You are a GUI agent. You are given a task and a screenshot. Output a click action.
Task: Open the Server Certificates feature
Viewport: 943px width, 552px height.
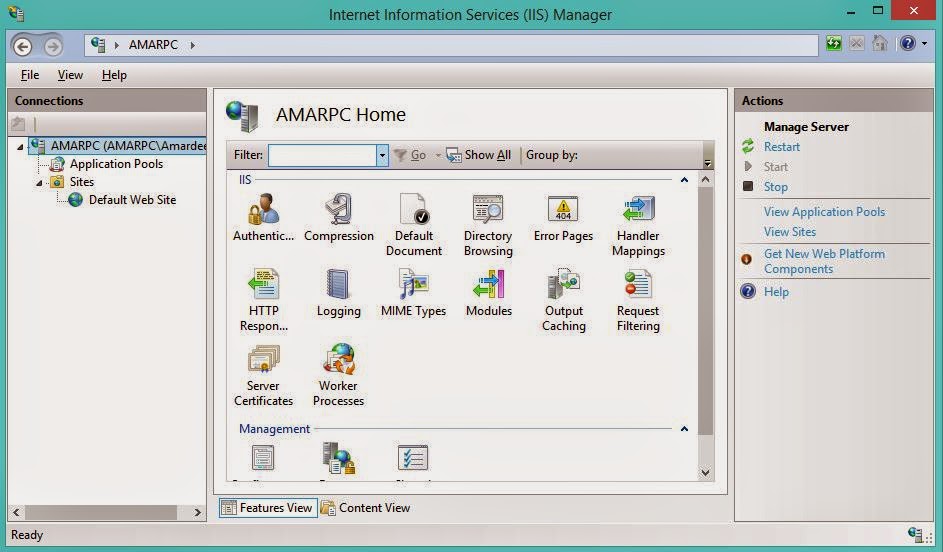point(263,374)
